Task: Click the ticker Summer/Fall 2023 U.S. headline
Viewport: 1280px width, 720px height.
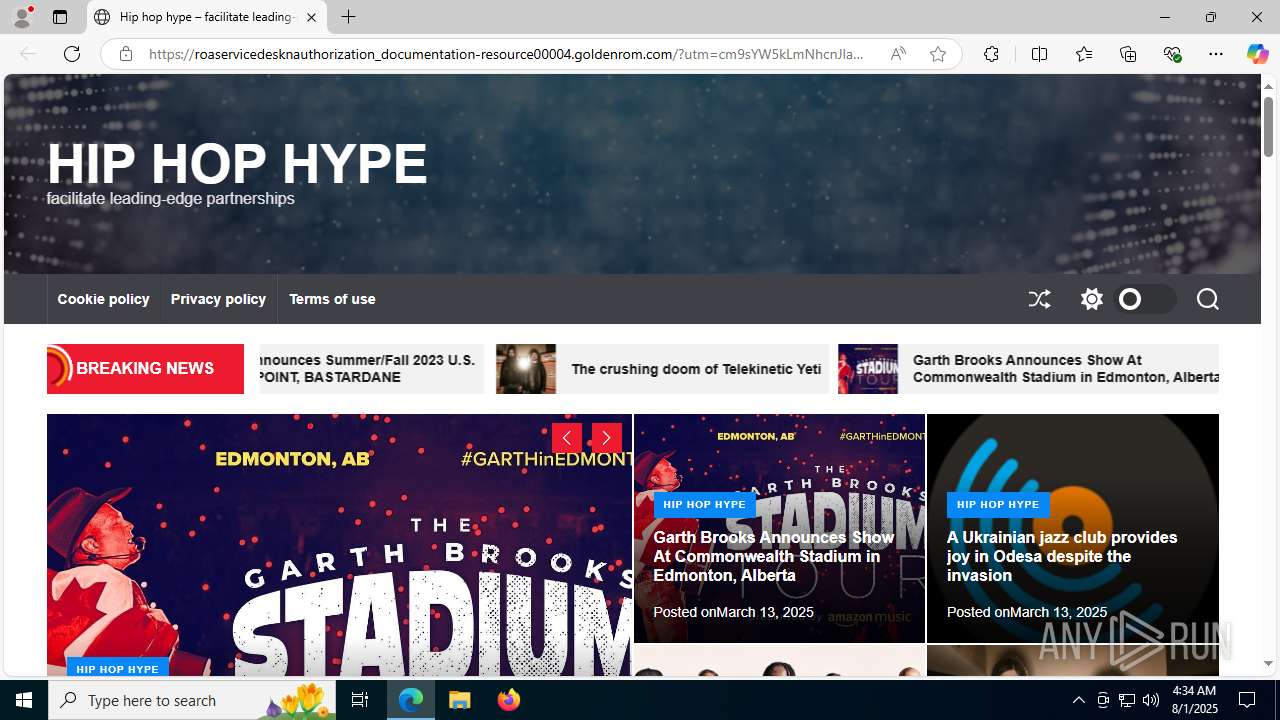Action: click(367, 368)
